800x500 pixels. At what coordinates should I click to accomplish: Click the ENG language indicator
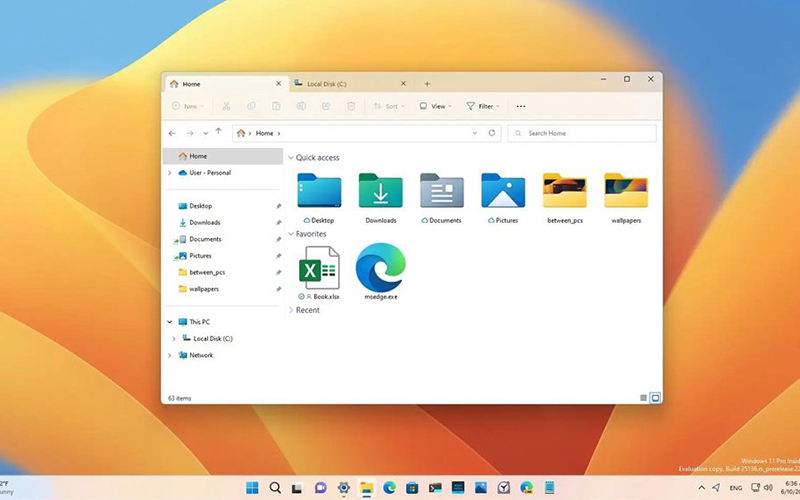[x=736, y=488]
